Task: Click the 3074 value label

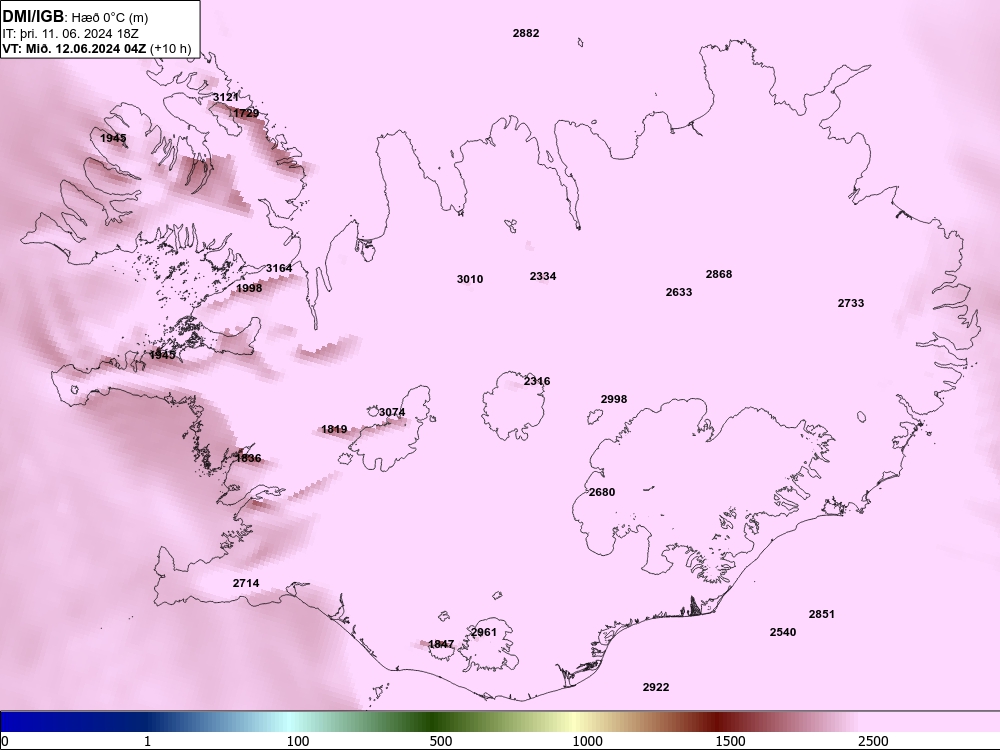Action: [x=392, y=413]
